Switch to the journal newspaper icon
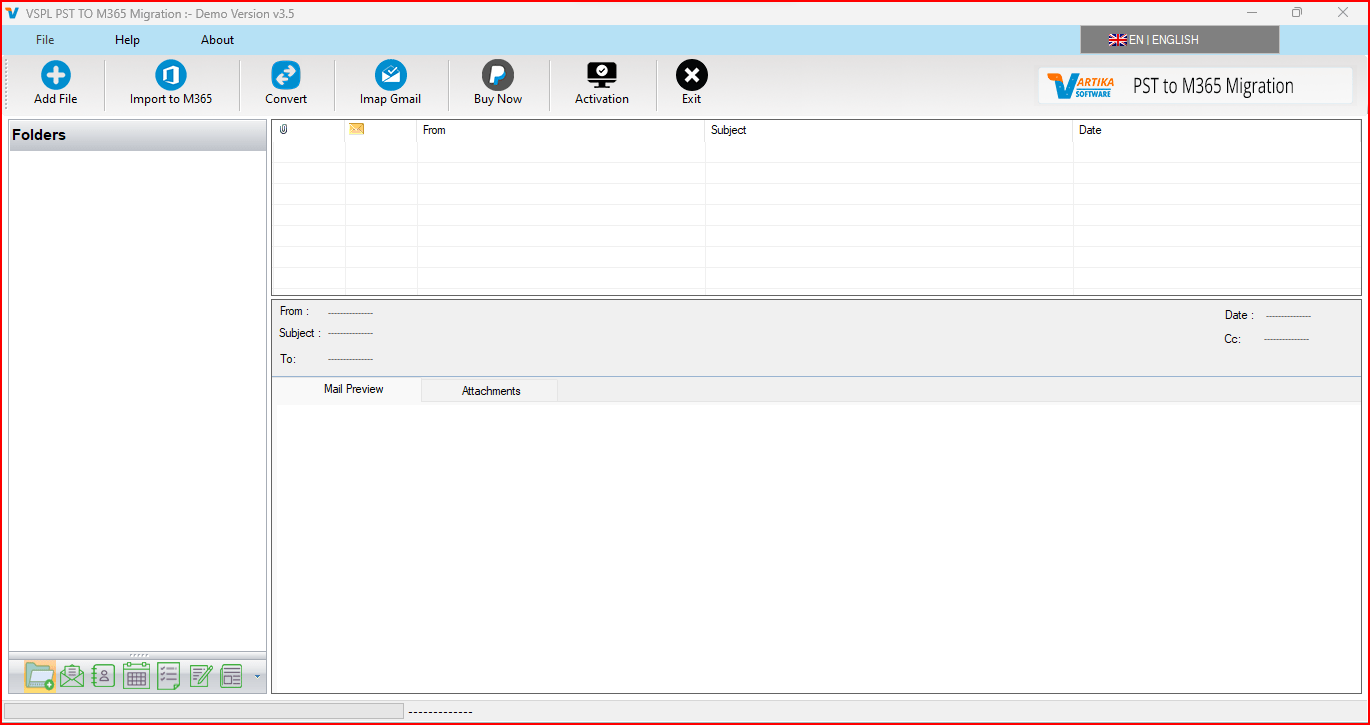 click(232, 676)
